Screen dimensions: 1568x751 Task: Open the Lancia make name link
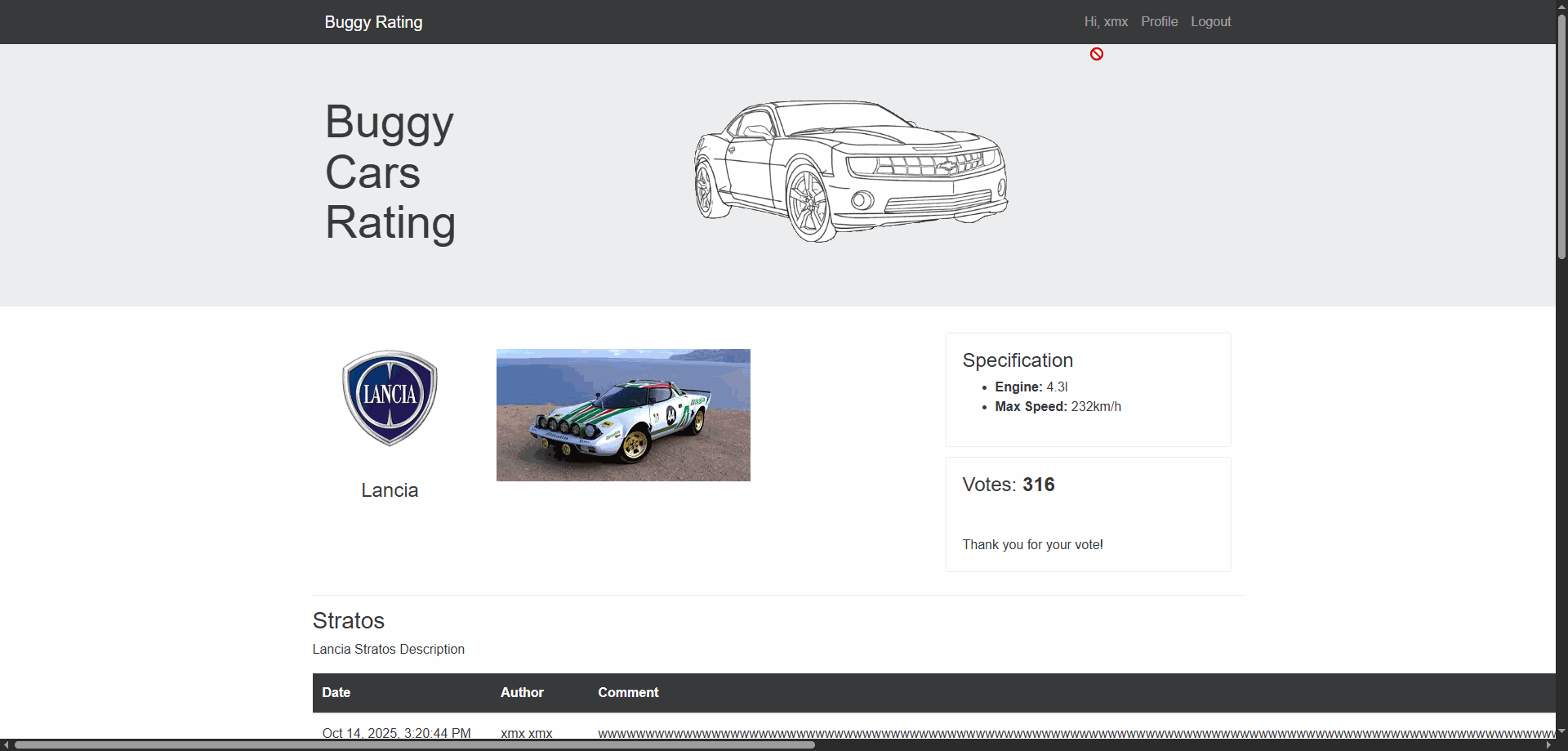[x=390, y=490]
